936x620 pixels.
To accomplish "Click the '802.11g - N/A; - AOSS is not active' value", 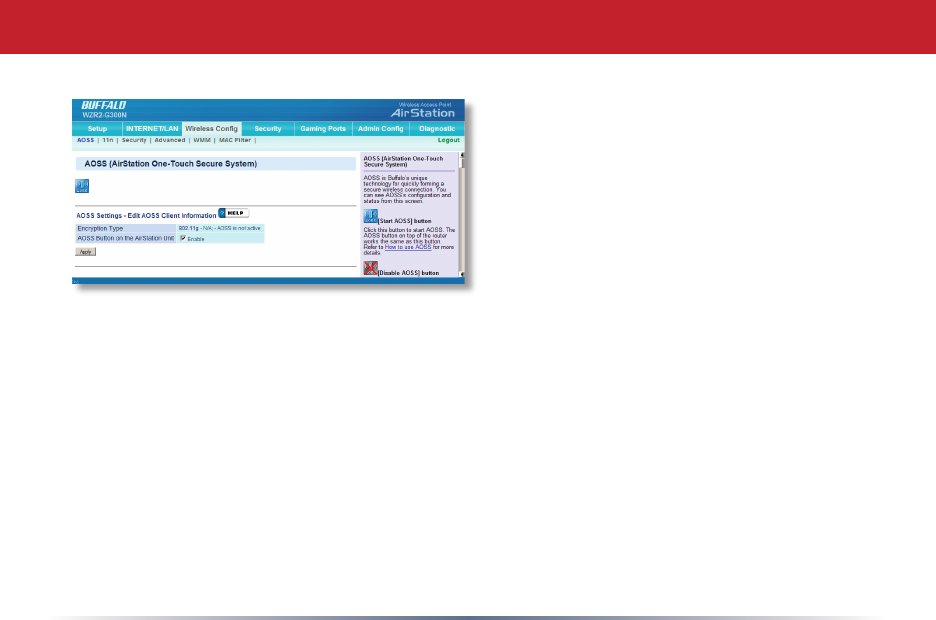I will [220, 228].
